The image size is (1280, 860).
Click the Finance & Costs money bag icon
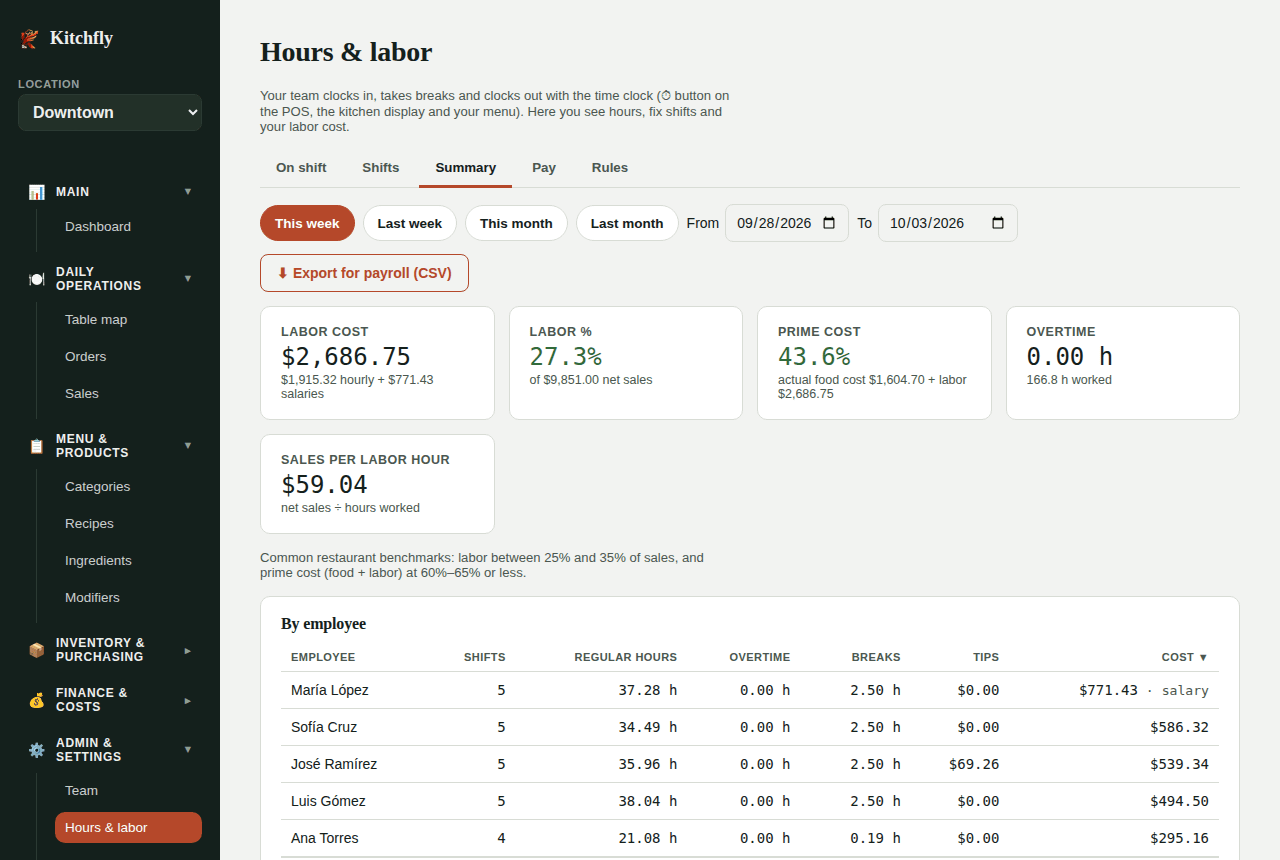tap(37, 700)
